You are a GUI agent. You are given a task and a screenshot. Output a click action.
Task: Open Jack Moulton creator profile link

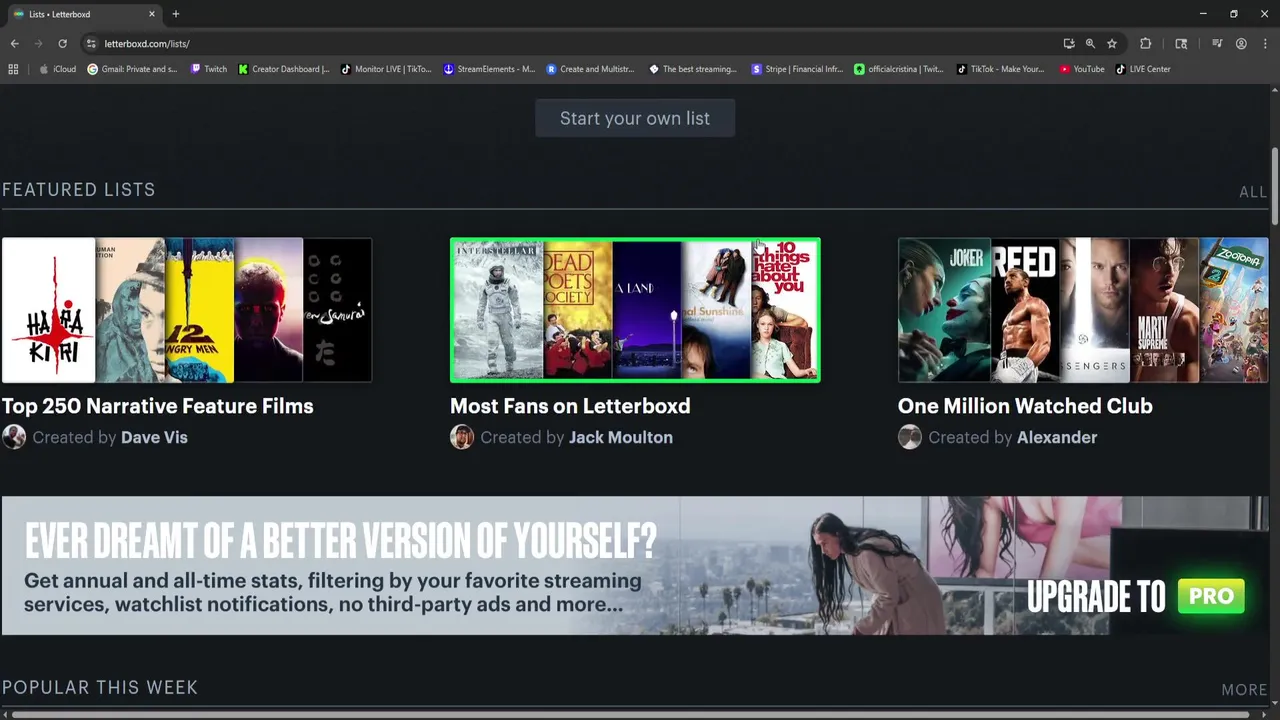621,437
